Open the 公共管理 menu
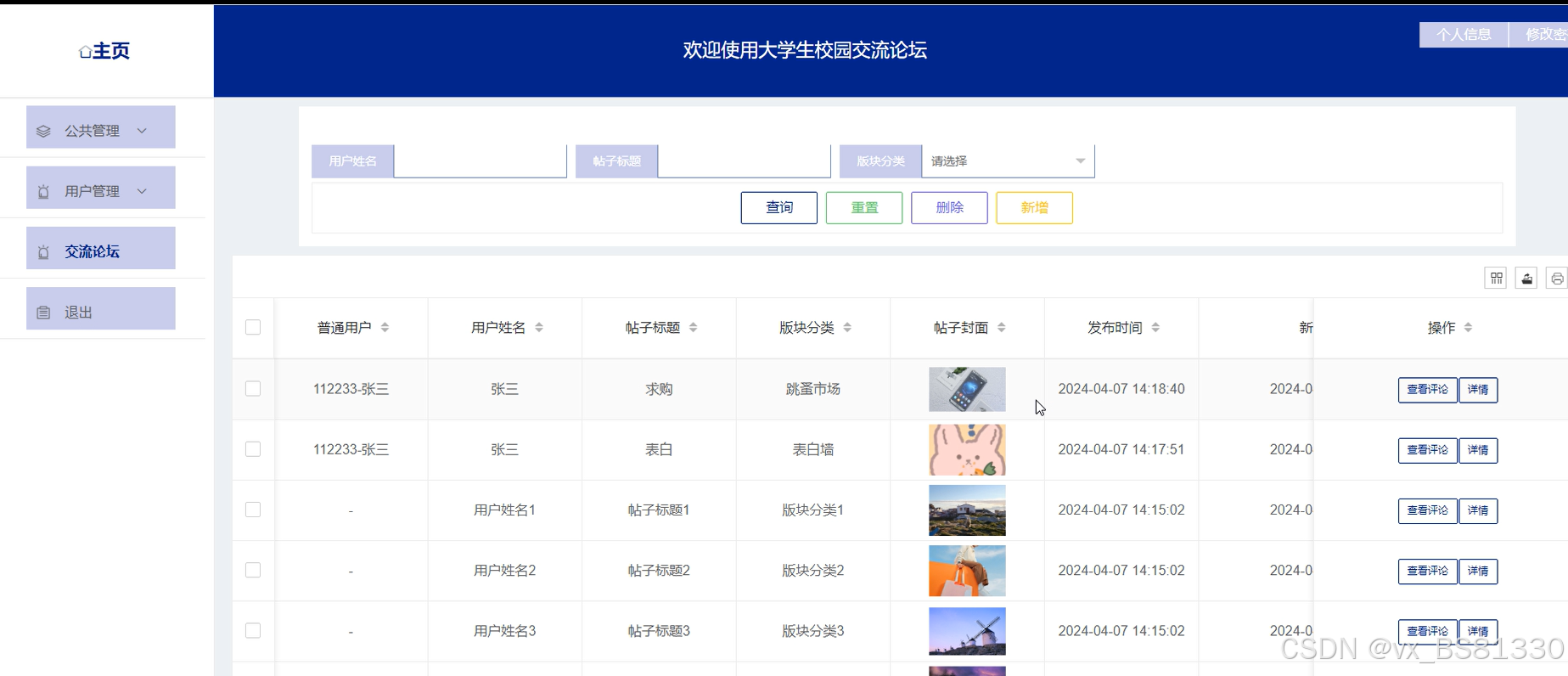The height and width of the screenshot is (676, 1568). click(x=101, y=127)
